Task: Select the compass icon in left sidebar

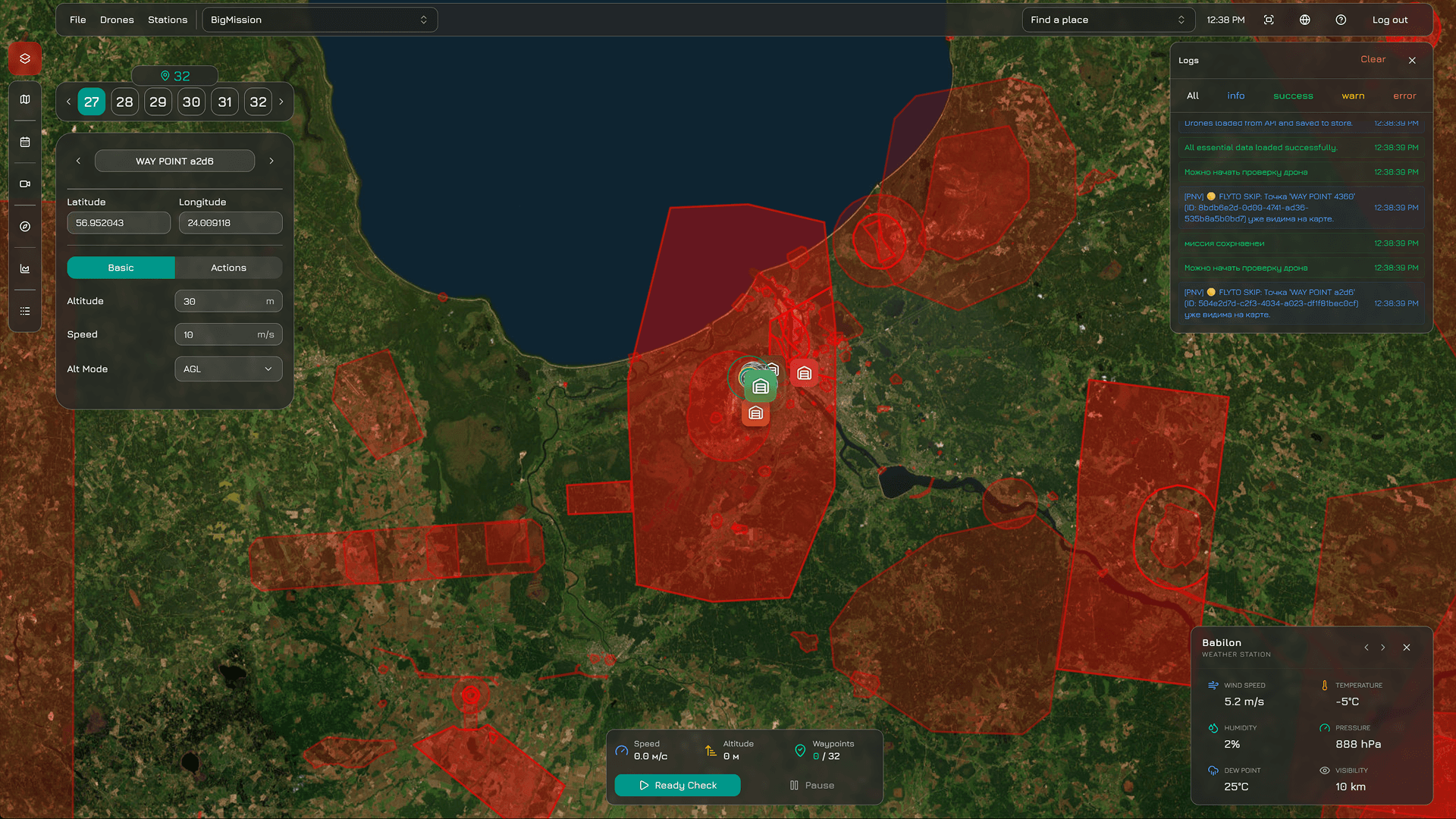Action: coord(25,227)
